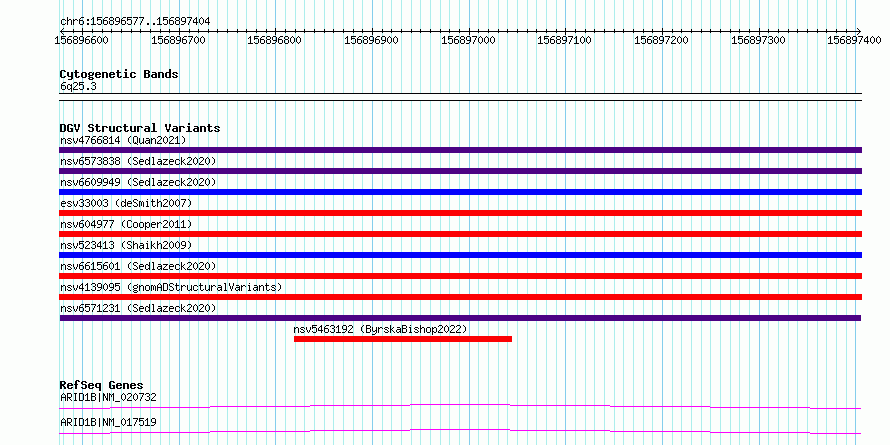
Task: Click the nsv4766814 (Quan2021) variant label
Action: [x=123, y=140]
